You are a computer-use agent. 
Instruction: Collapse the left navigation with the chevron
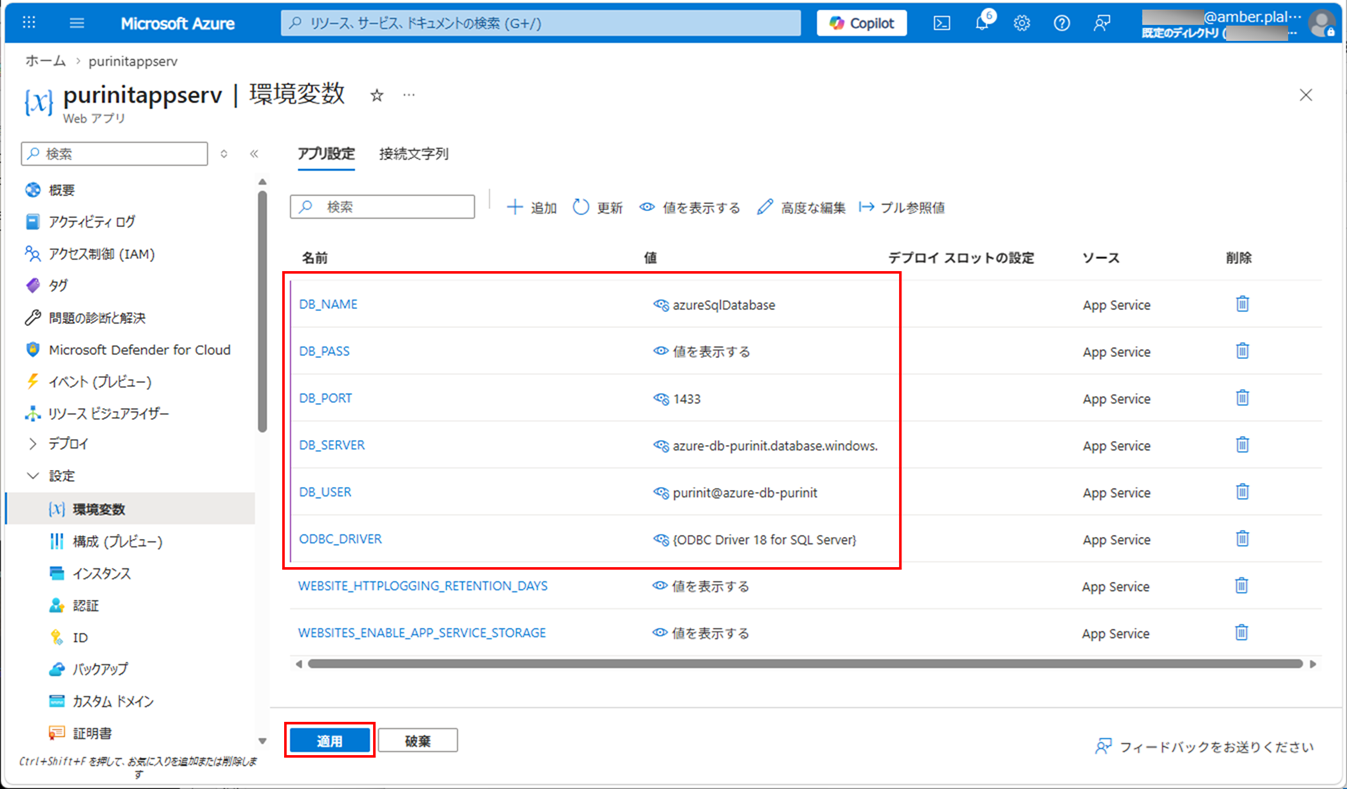(254, 154)
